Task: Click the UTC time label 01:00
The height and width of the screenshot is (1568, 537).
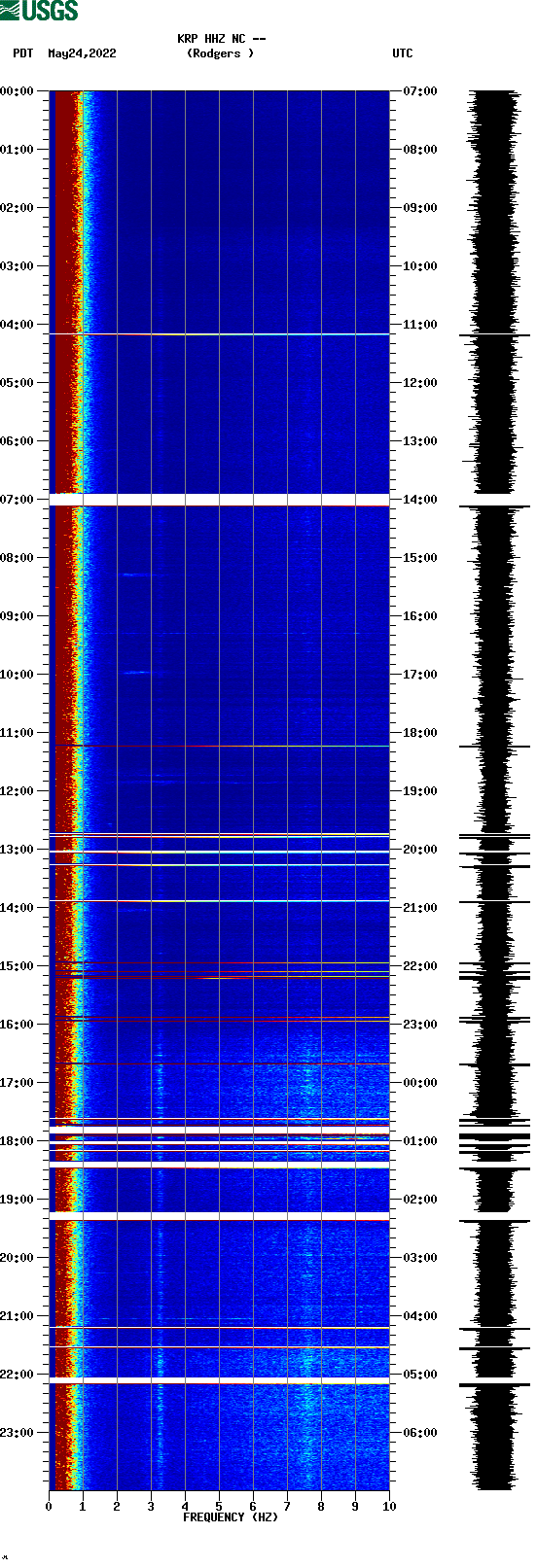Action: click(x=420, y=1141)
